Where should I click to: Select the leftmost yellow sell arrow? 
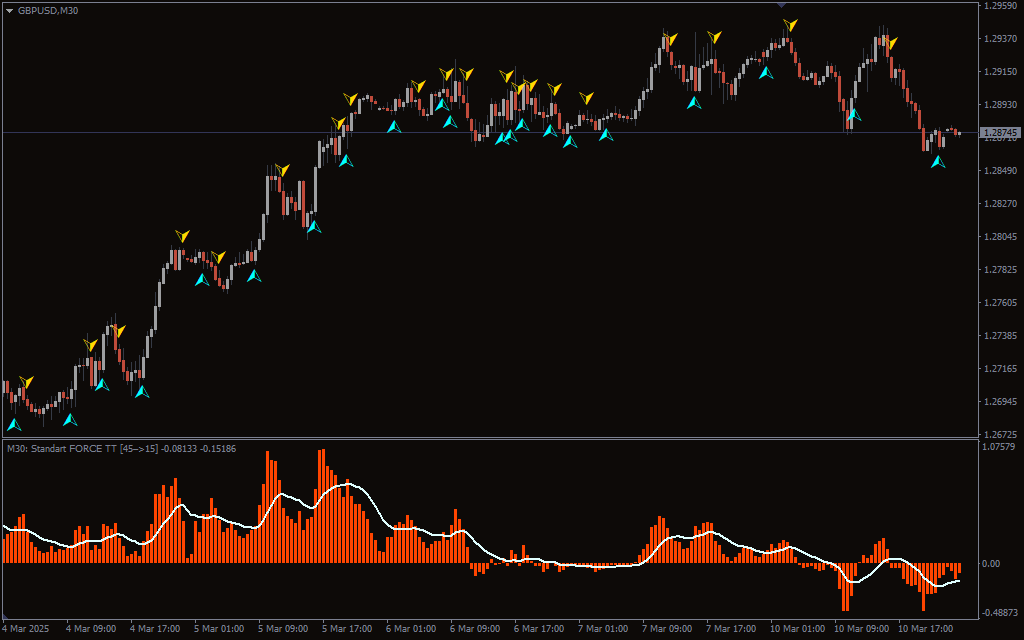27,382
